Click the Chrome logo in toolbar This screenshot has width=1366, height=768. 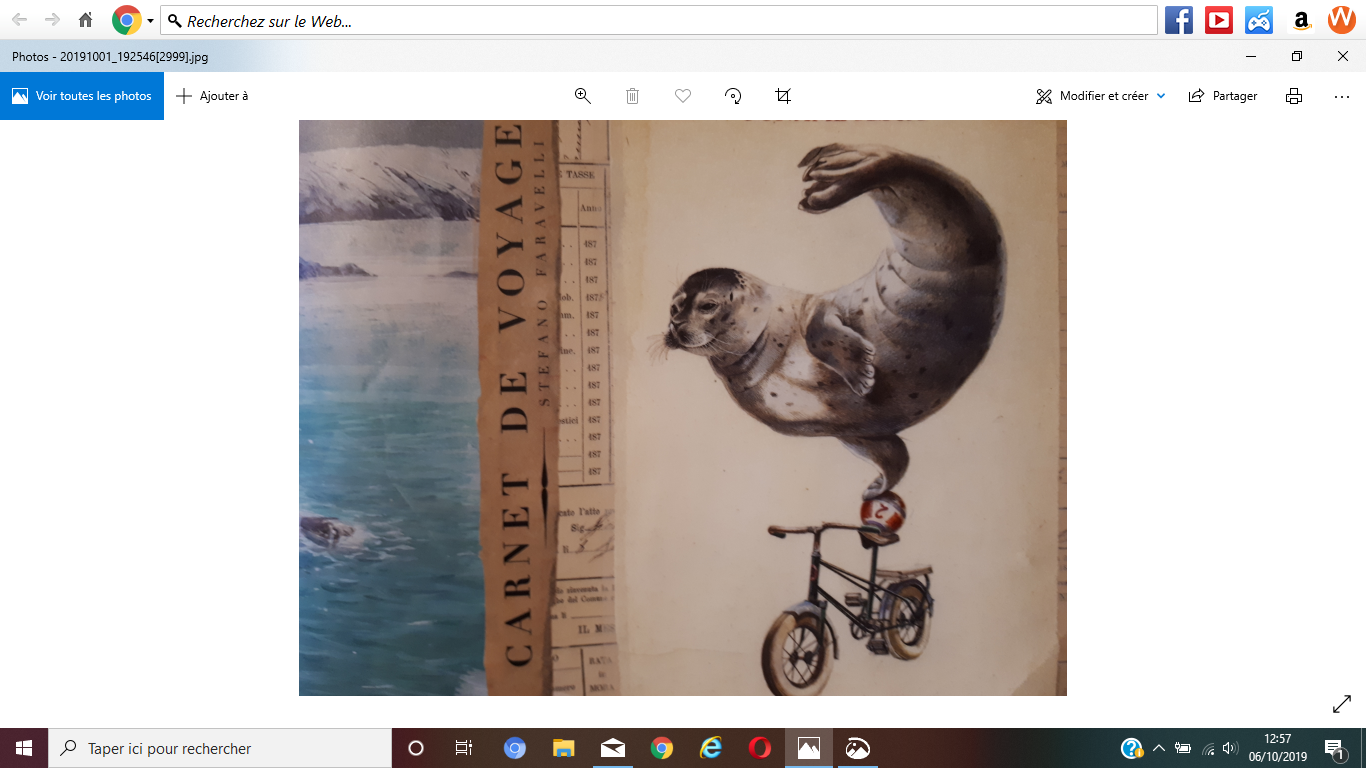[x=126, y=20]
